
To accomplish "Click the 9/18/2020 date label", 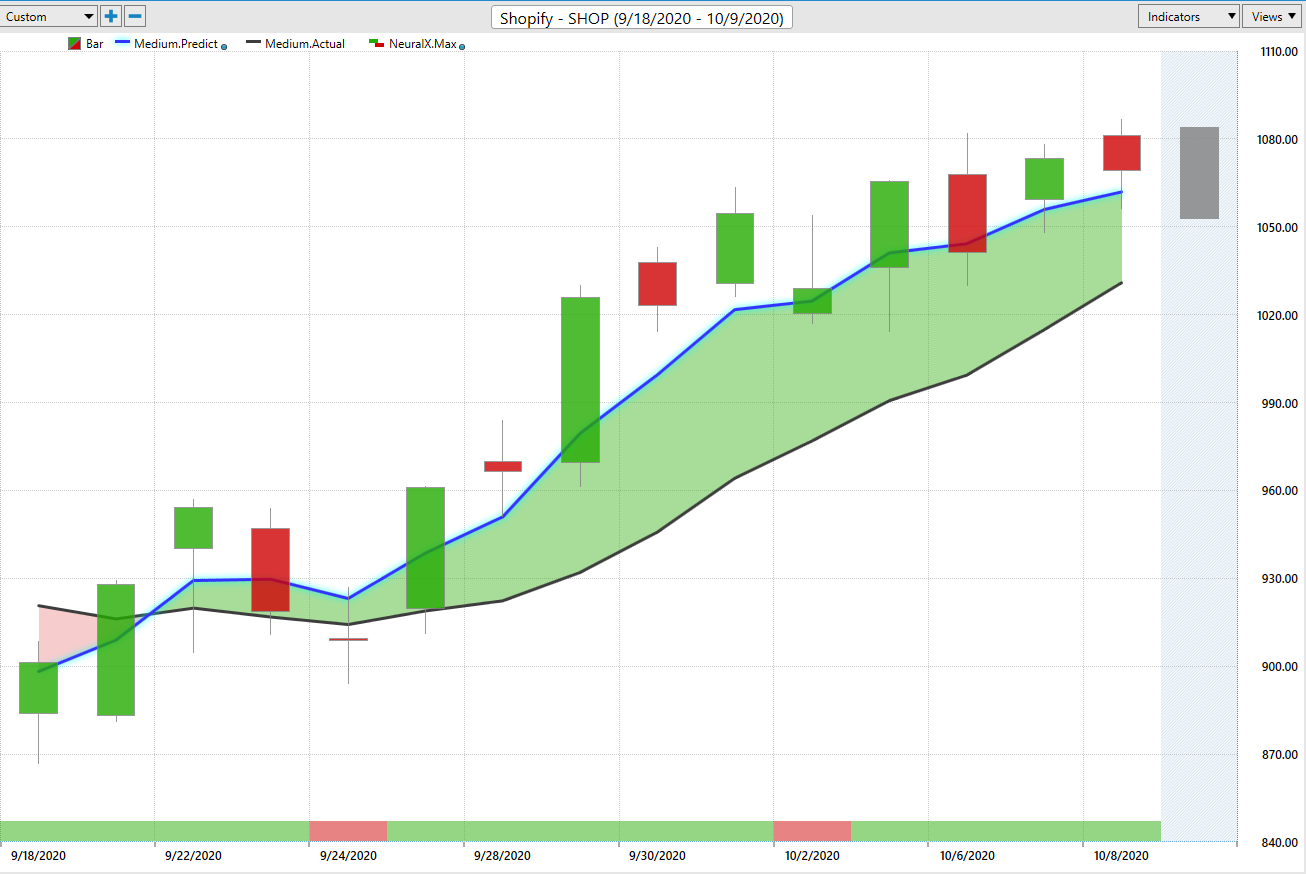I will click(x=39, y=856).
